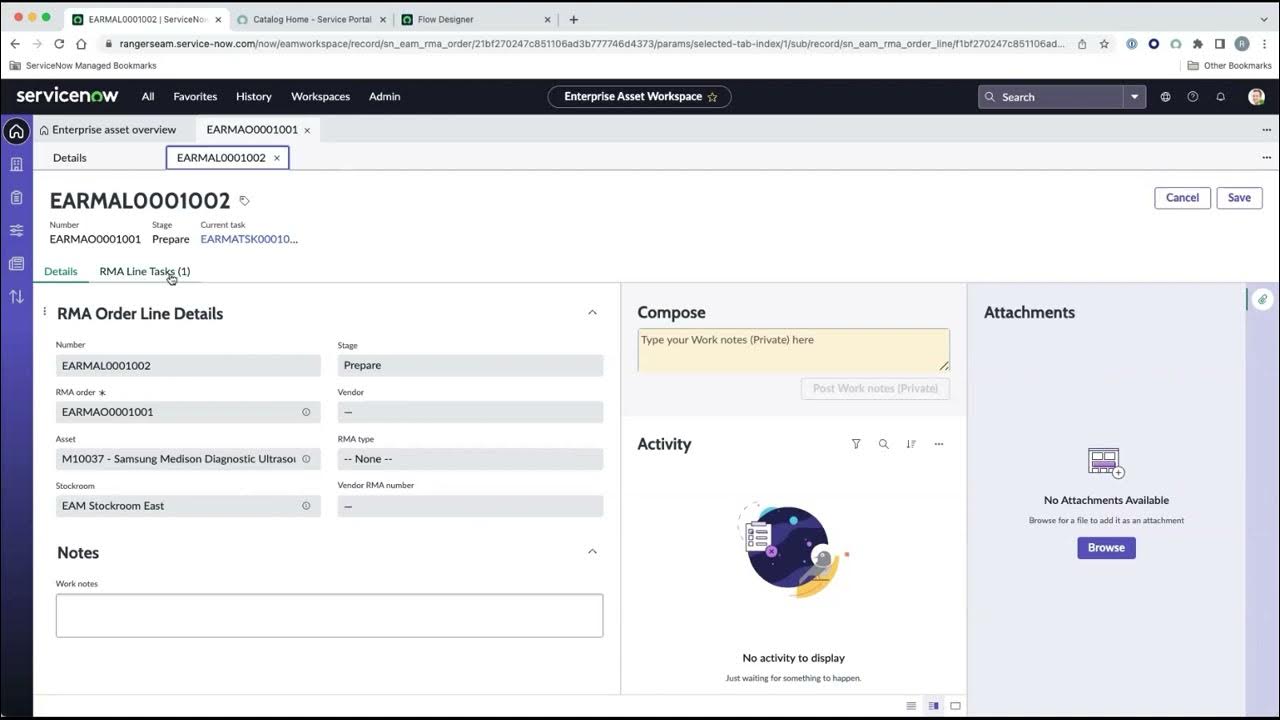Click the Activity filter funnel icon
Viewport: 1280px width, 720px height.
click(x=856, y=444)
